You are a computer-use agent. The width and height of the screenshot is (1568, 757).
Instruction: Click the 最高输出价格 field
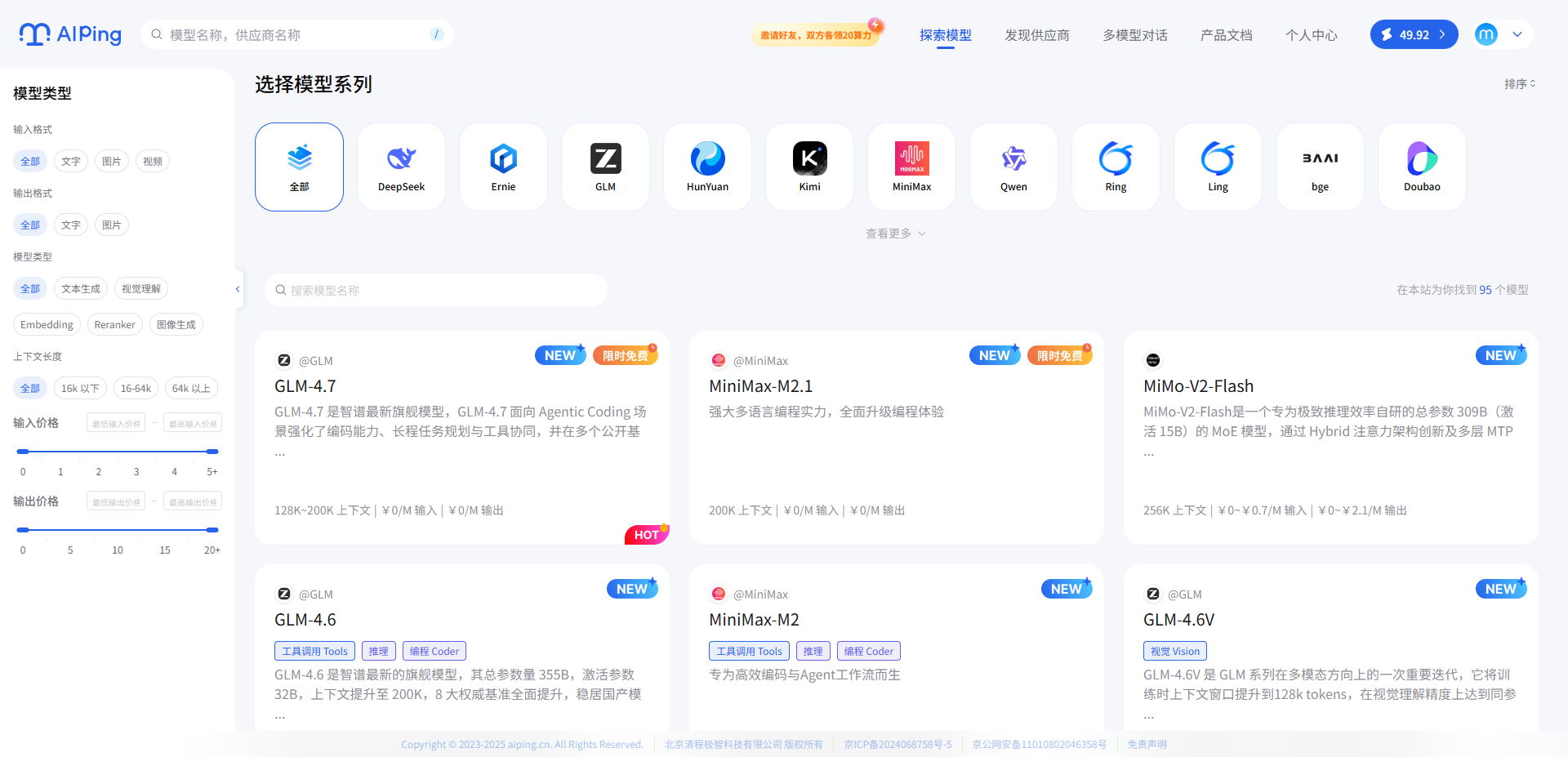pos(193,501)
